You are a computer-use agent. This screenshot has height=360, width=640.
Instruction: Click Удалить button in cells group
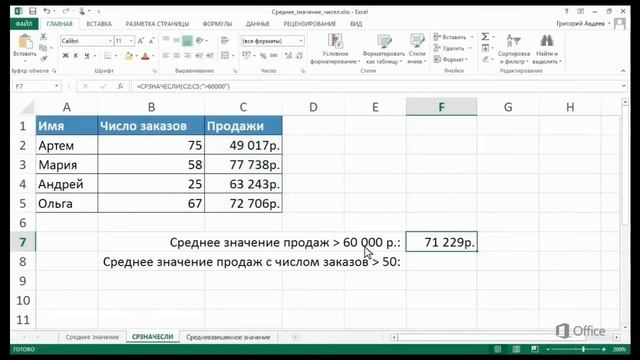(452, 48)
